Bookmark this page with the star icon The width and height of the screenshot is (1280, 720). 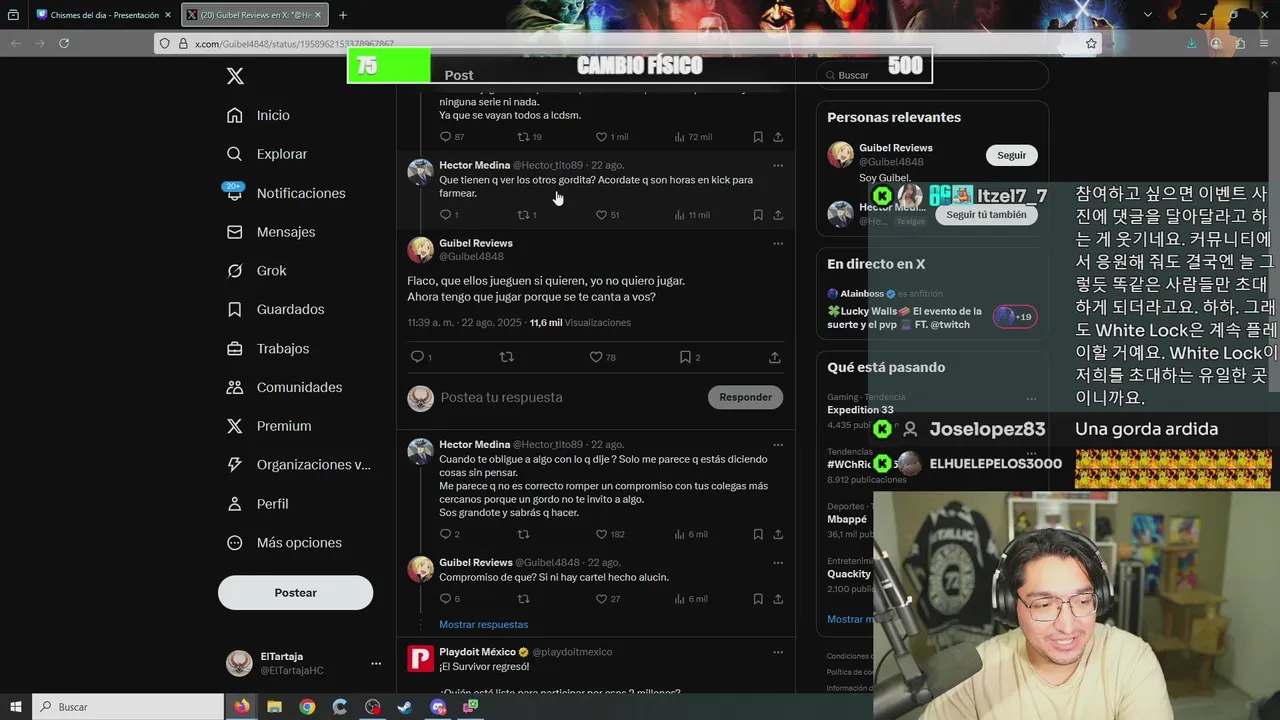coord(1091,43)
